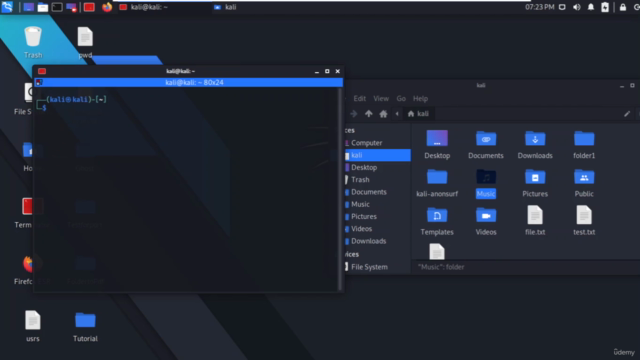Click the show desktop panel icon
640x360 pixels.
(x=28, y=7)
